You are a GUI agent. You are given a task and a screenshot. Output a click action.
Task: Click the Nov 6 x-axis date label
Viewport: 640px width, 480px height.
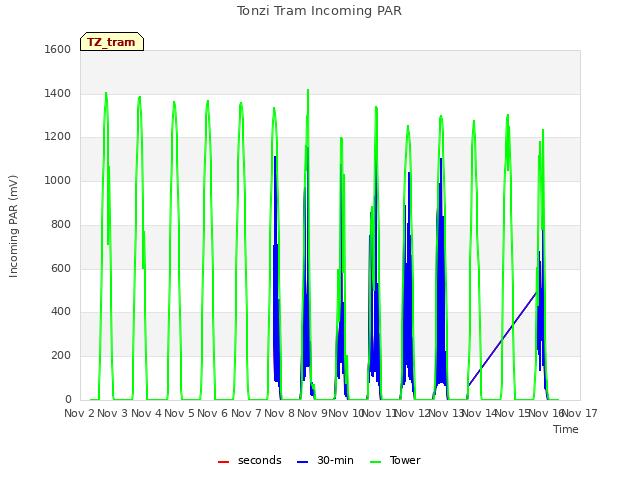point(213,413)
